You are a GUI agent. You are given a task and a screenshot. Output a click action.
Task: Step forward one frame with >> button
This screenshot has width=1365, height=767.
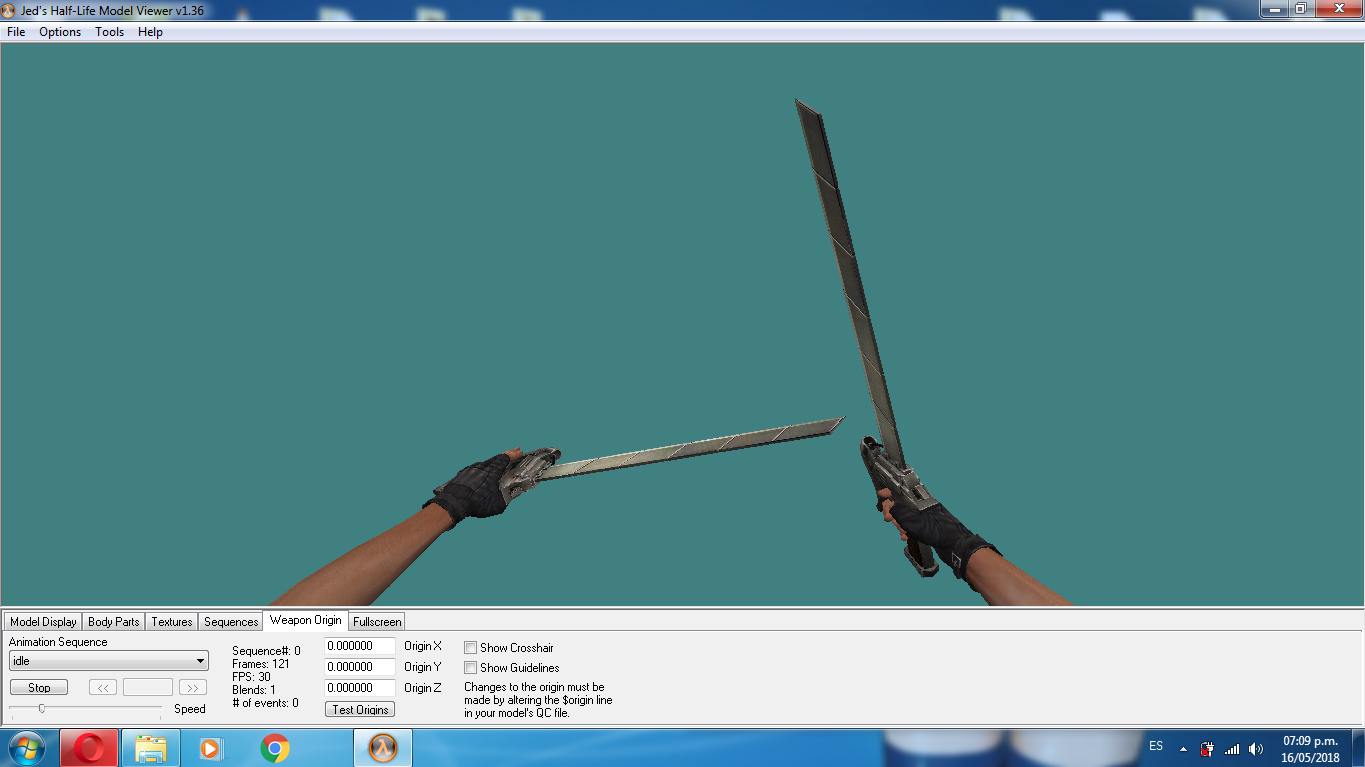point(193,687)
